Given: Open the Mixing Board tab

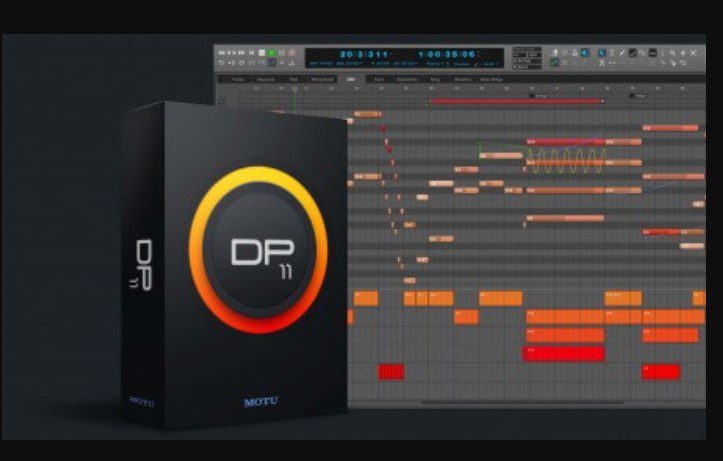Looking at the screenshot, I should pos(322,79).
